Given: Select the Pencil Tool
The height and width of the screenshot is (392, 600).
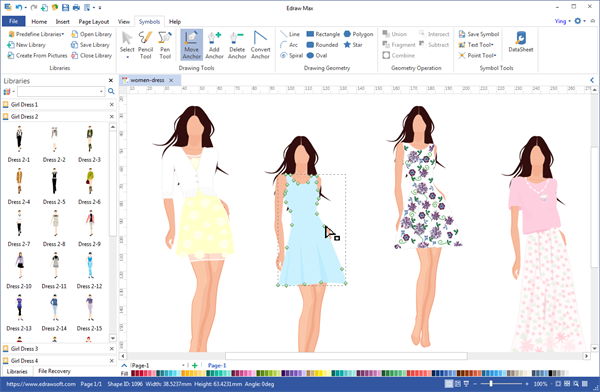Looking at the screenshot, I should [145, 45].
